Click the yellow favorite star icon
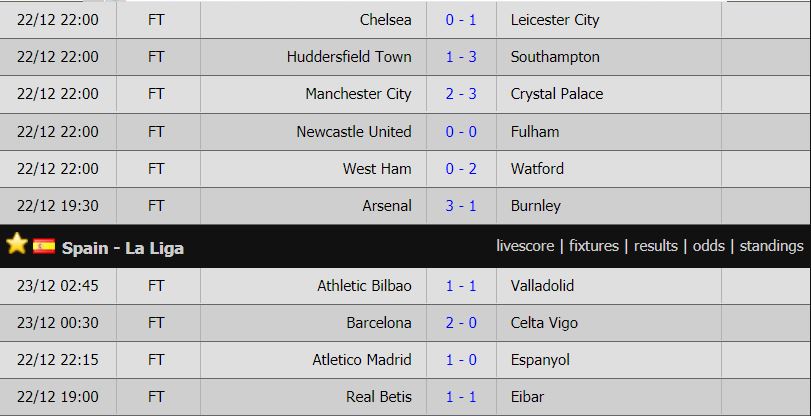Image resolution: width=811 pixels, height=416 pixels. 17,244
